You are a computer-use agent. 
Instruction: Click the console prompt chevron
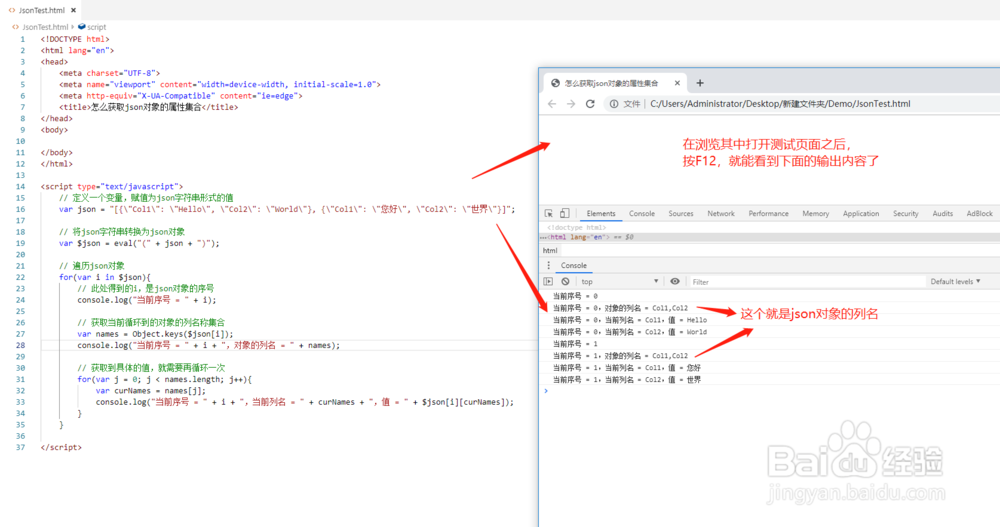[546, 390]
